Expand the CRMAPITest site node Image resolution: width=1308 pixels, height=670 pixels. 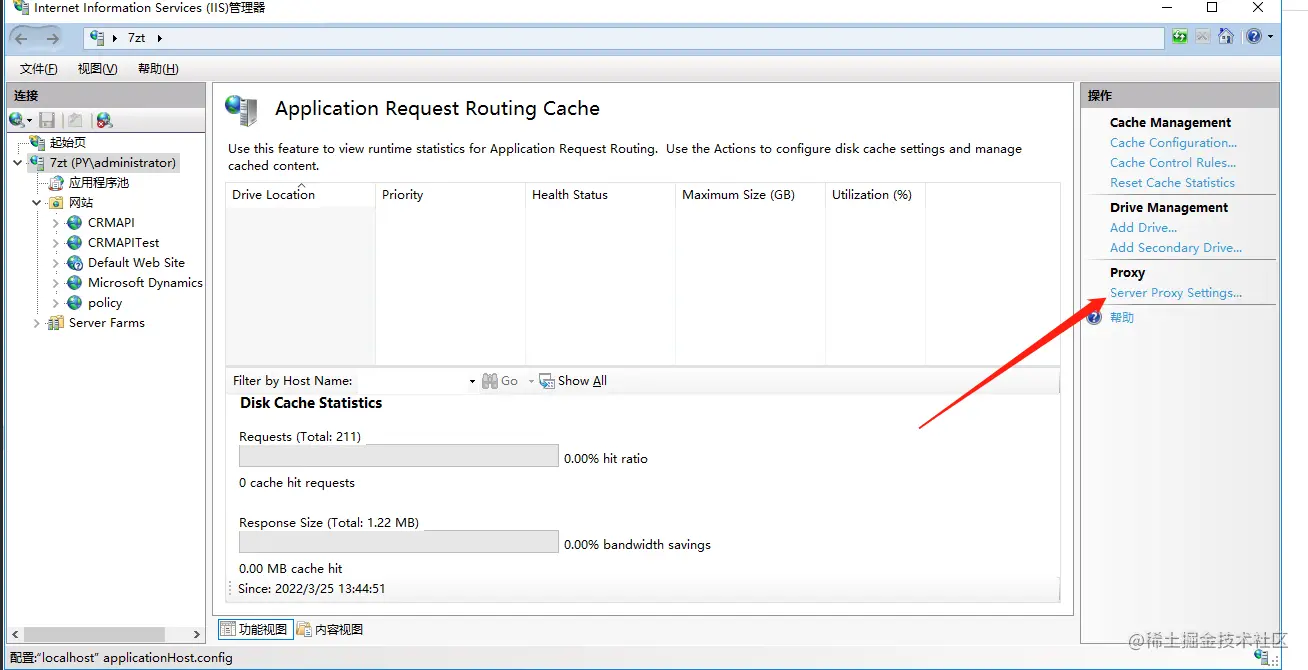pos(56,243)
